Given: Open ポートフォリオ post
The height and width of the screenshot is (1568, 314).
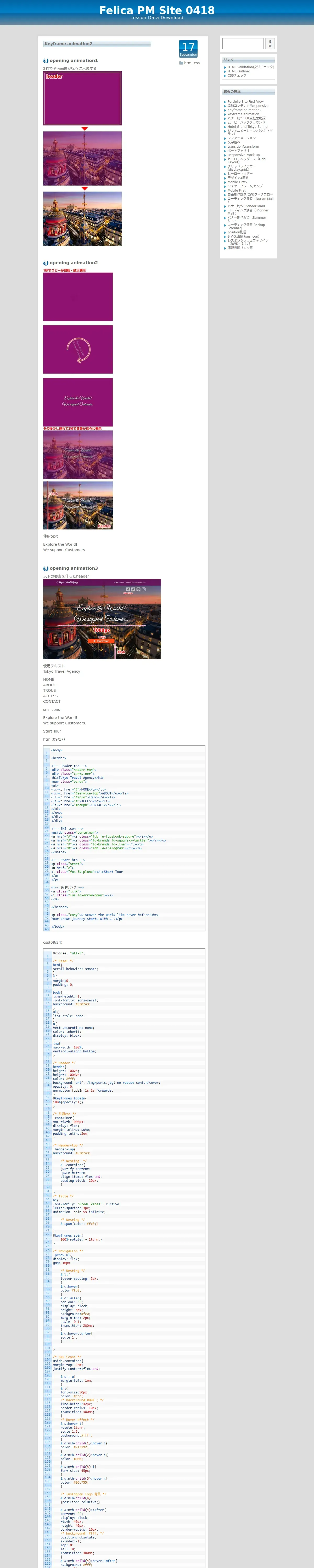Looking at the screenshot, I should click(238, 151).
